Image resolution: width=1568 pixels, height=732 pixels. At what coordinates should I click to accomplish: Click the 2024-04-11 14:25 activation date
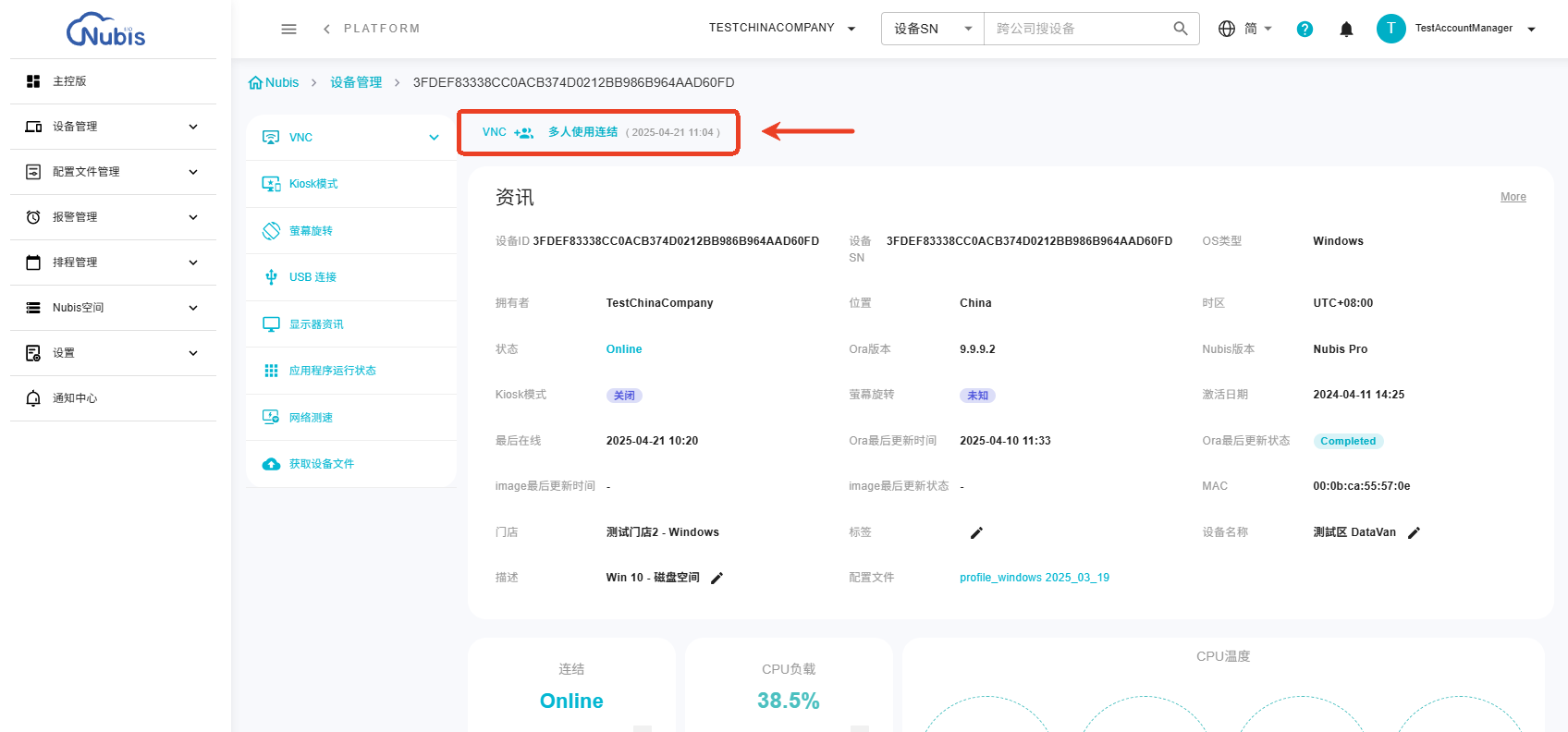(x=1359, y=395)
